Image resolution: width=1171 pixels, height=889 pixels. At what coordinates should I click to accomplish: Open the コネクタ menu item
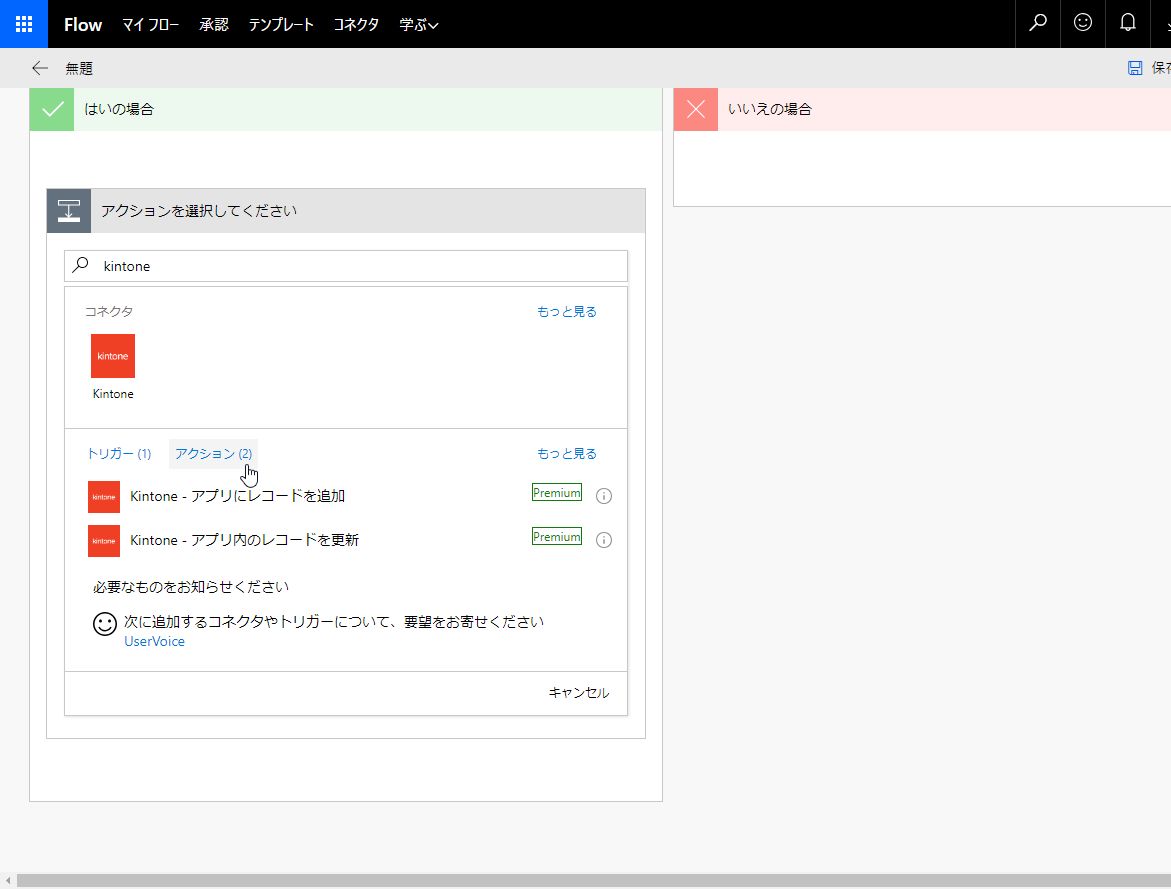[x=356, y=25]
